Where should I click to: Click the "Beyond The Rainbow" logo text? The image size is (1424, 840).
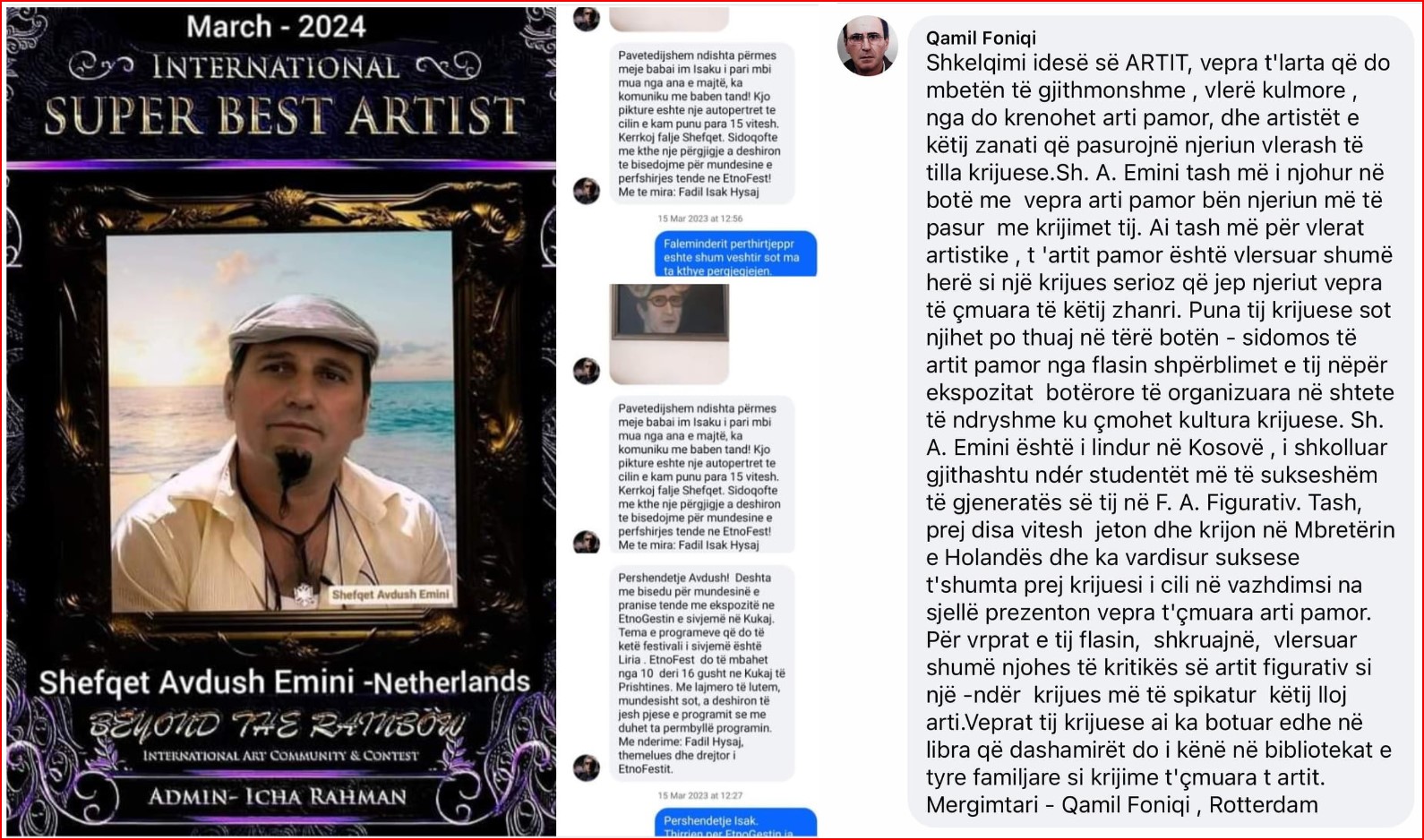(278, 724)
